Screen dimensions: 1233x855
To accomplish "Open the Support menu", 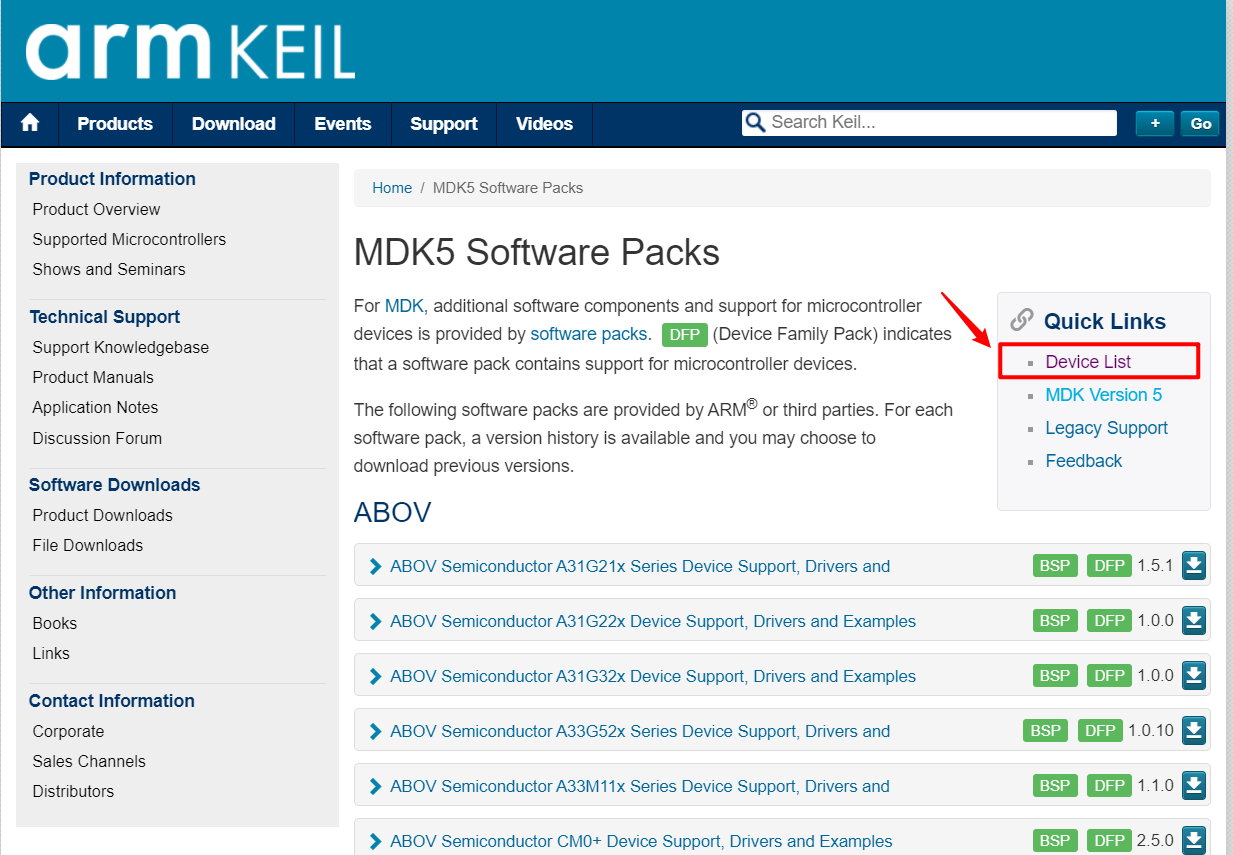I will pos(444,124).
